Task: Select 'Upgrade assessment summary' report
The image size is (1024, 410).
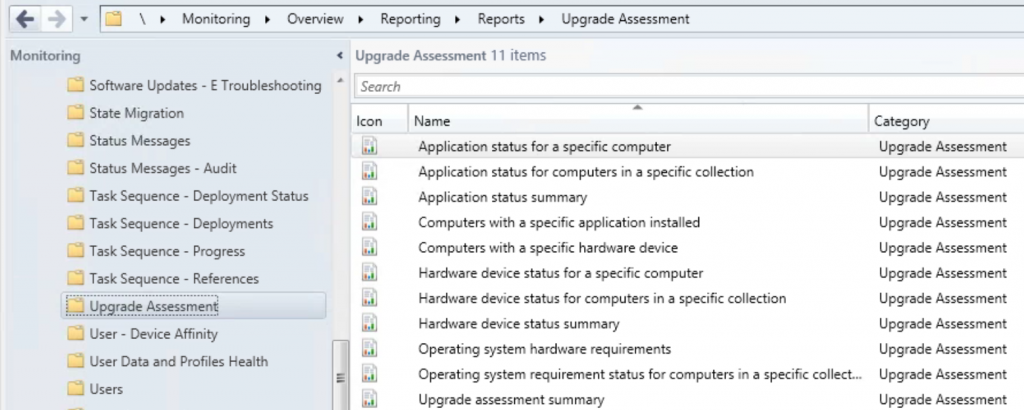Action: click(x=511, y=399)
